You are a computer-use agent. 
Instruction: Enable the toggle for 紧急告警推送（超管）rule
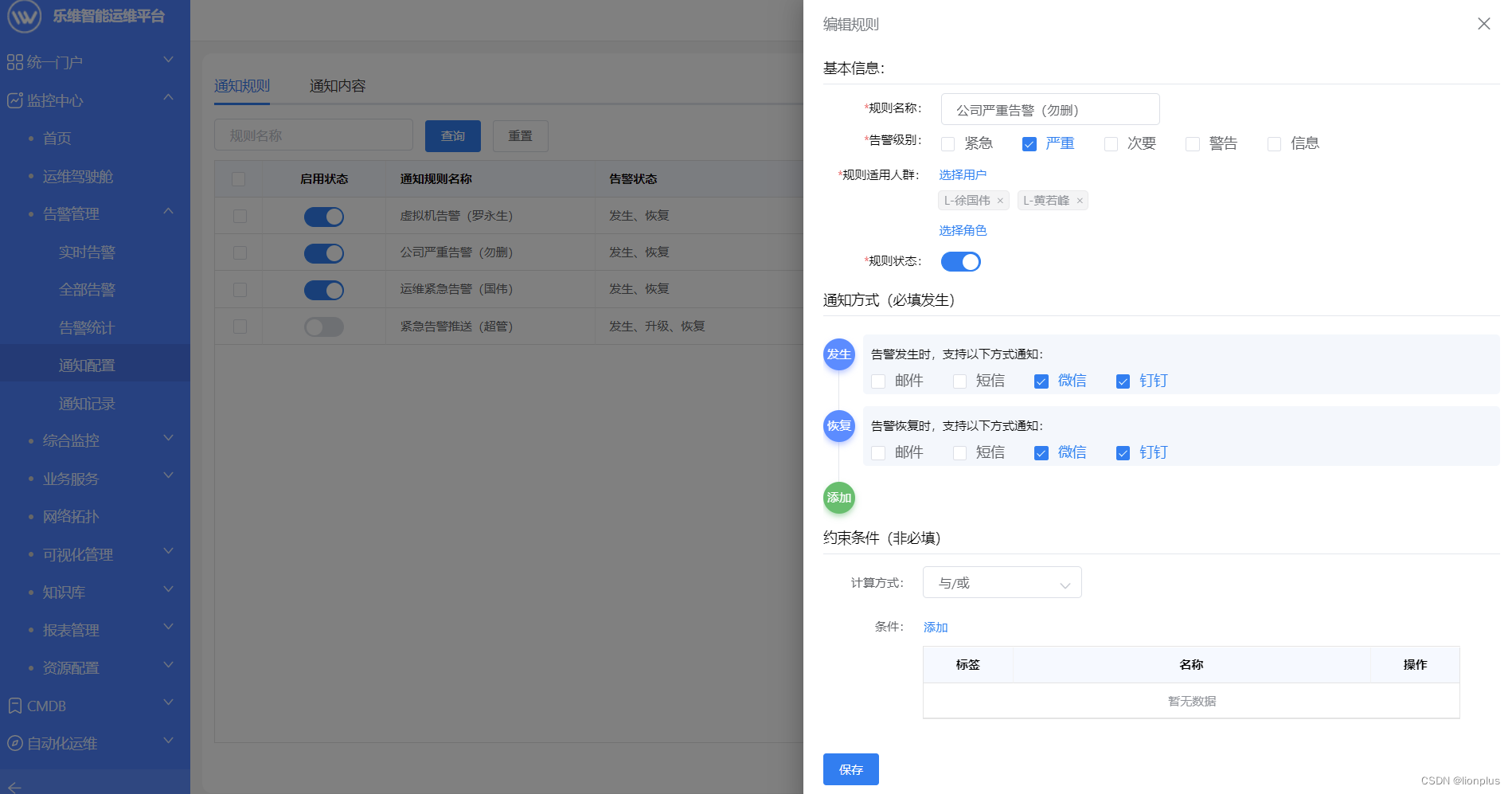pyautogui.click(x=323, y=327)
